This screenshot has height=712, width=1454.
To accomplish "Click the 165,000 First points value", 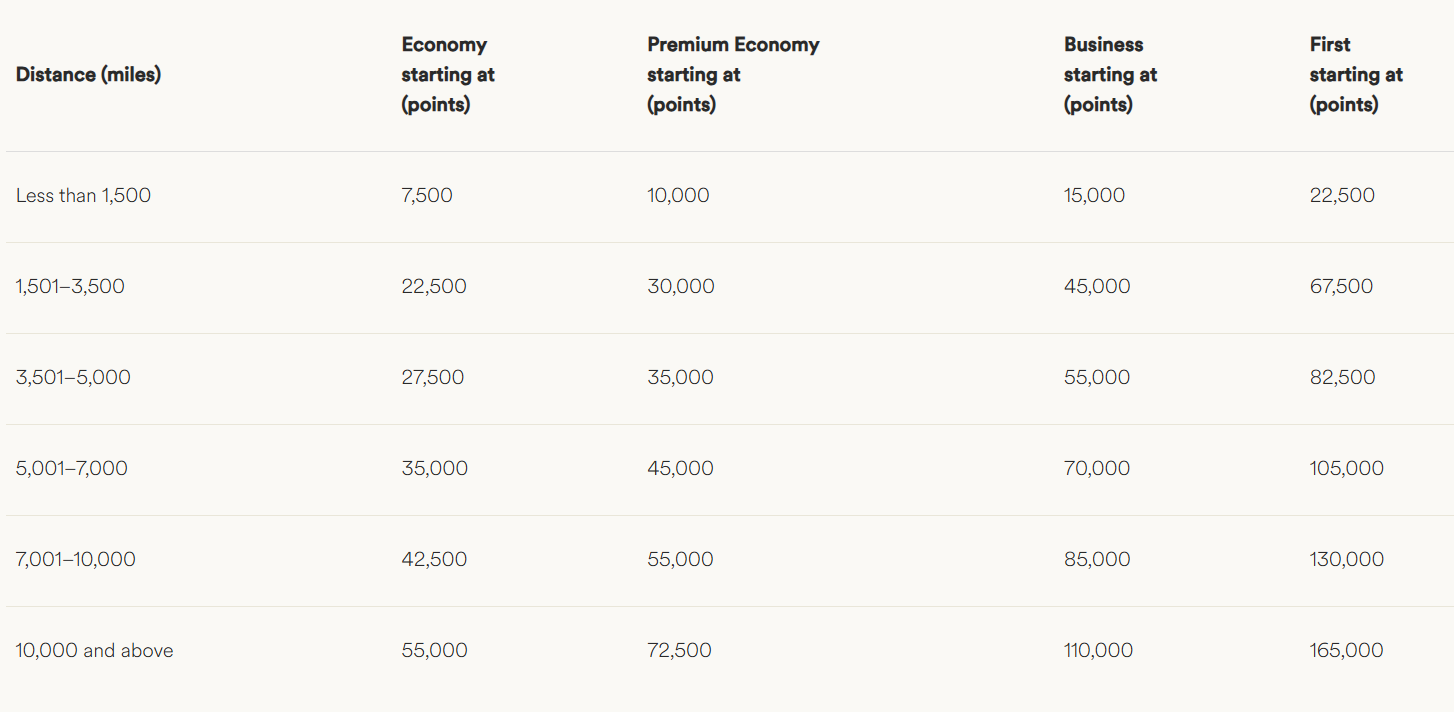I will click(x=1346, y=651).
